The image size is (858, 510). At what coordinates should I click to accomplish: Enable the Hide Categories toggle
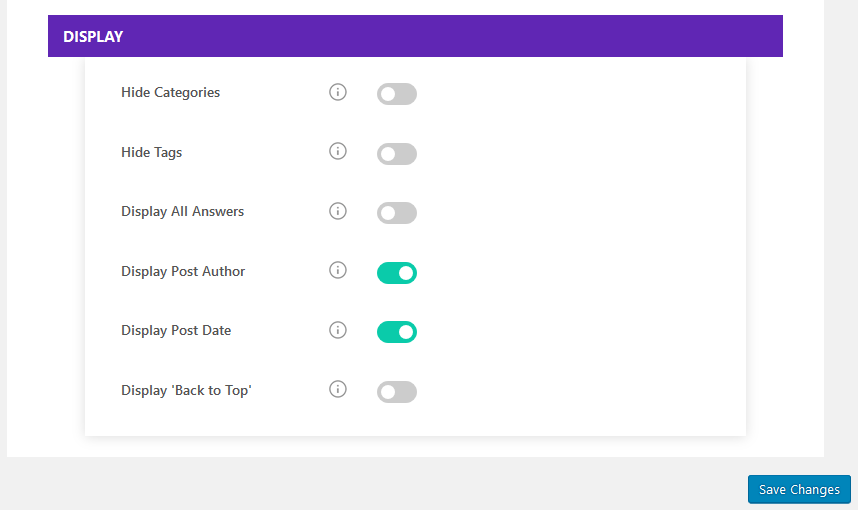(397, 94)
